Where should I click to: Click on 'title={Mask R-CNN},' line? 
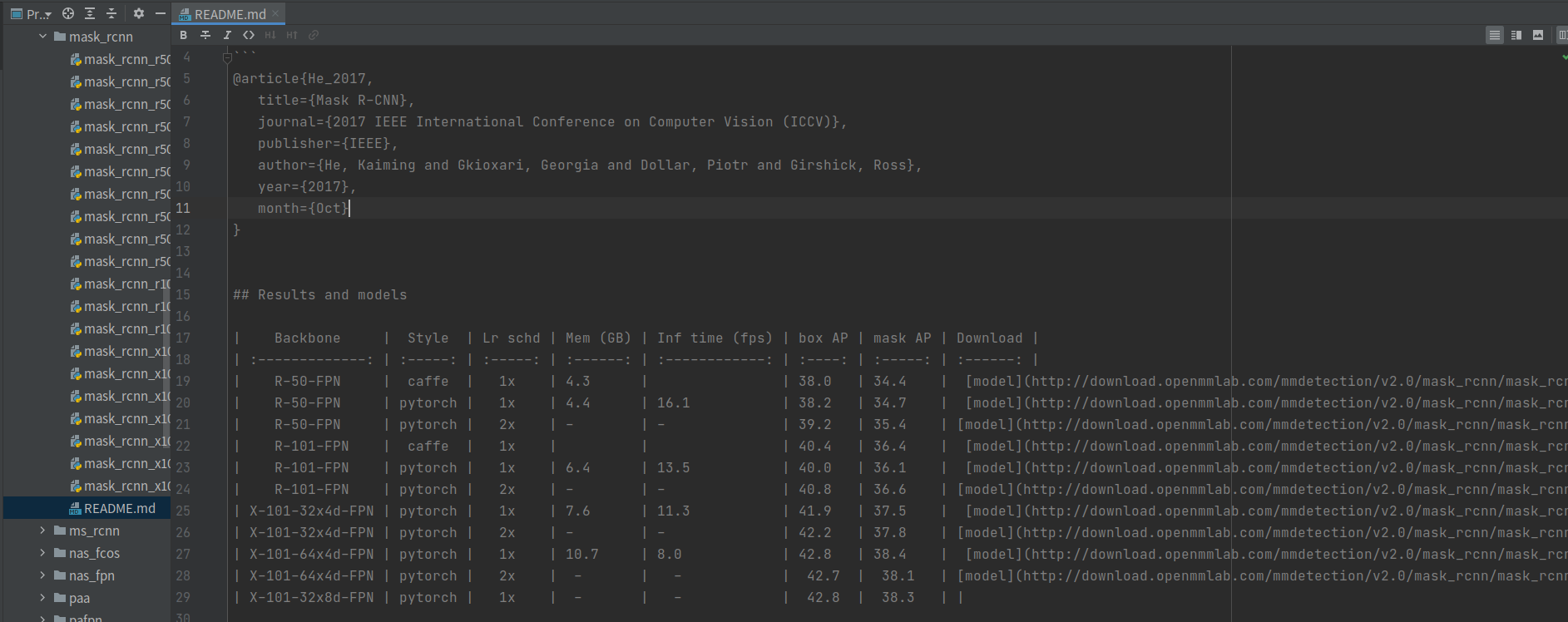point(336,100)
